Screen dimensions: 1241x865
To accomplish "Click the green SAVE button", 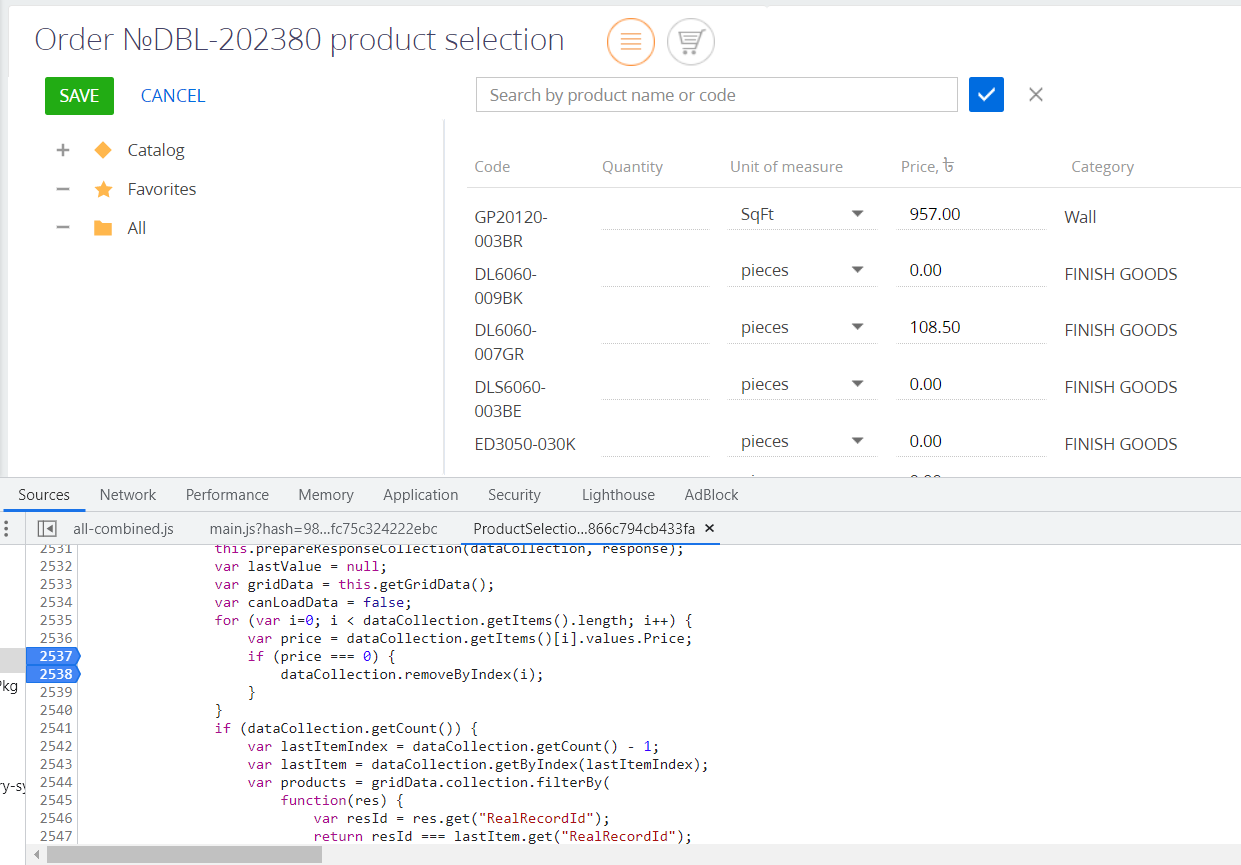I will click(x=79, y=96).
